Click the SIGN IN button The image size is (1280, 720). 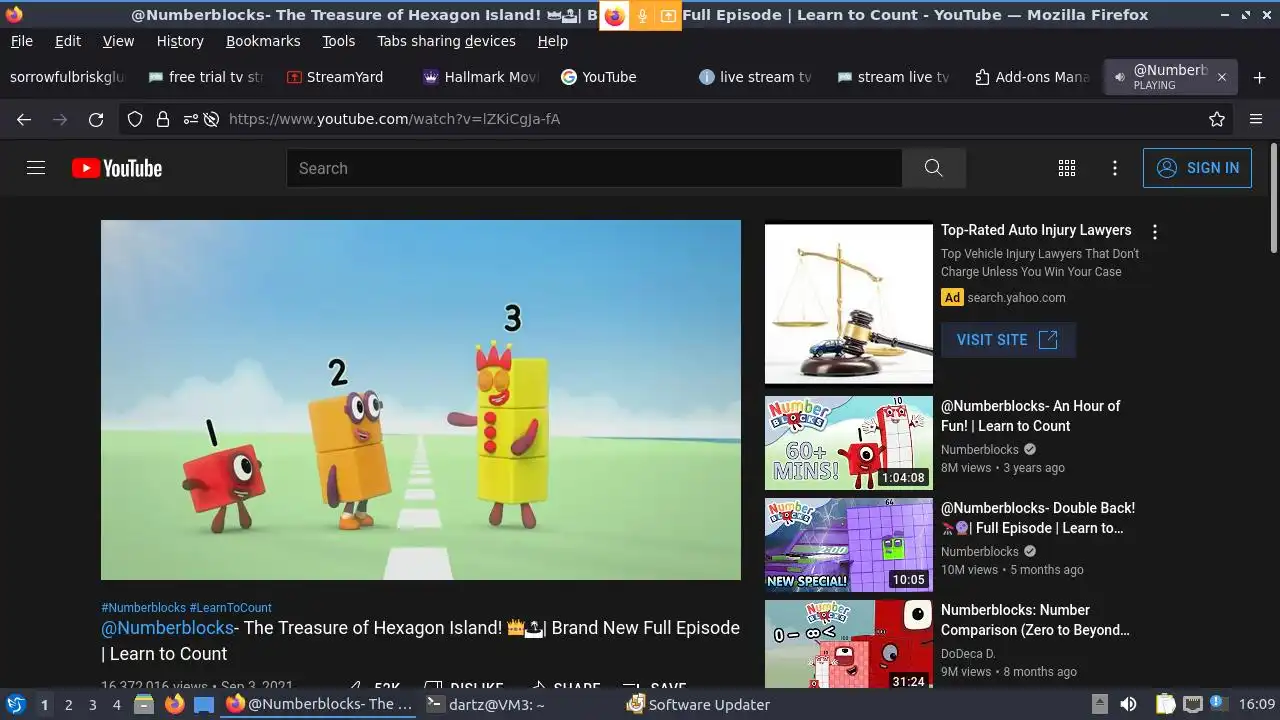(x=1197, y=168)
